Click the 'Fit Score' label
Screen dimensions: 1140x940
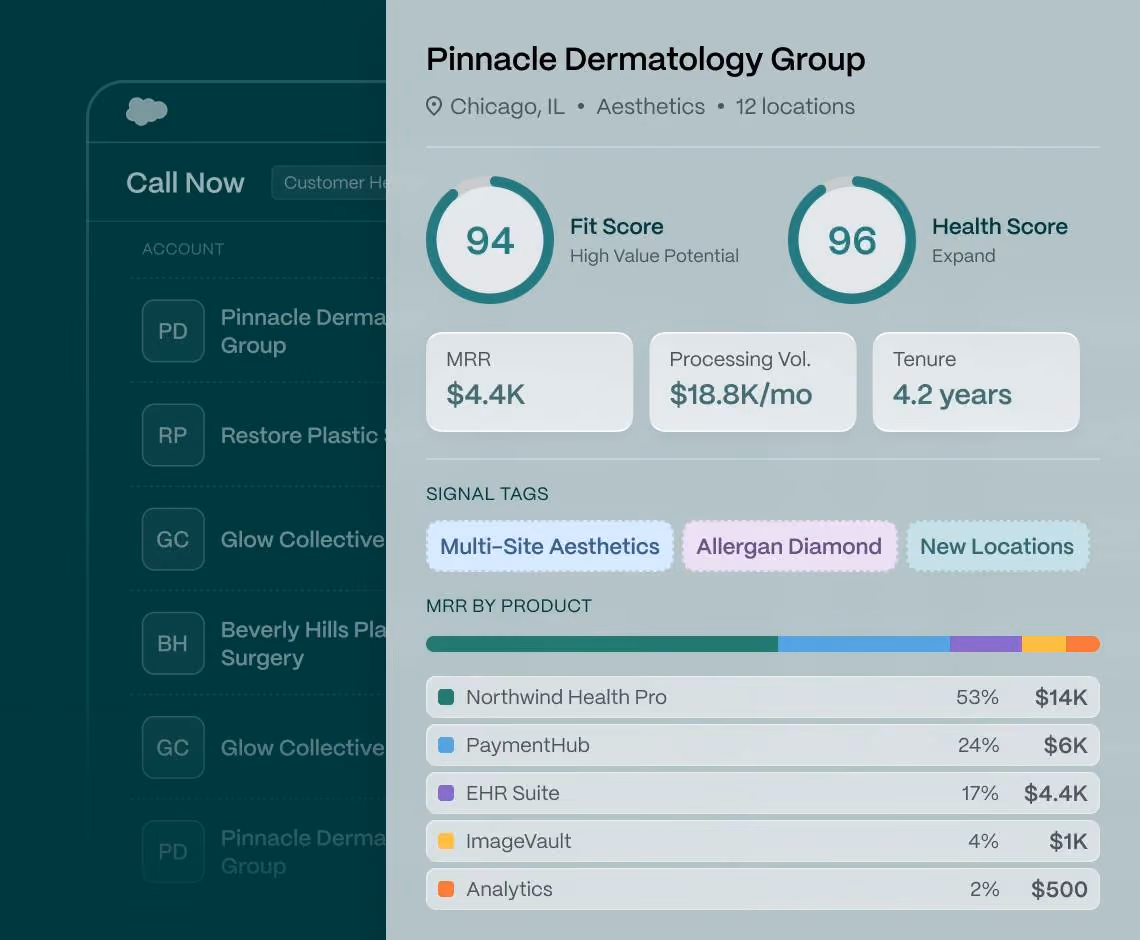617,227
